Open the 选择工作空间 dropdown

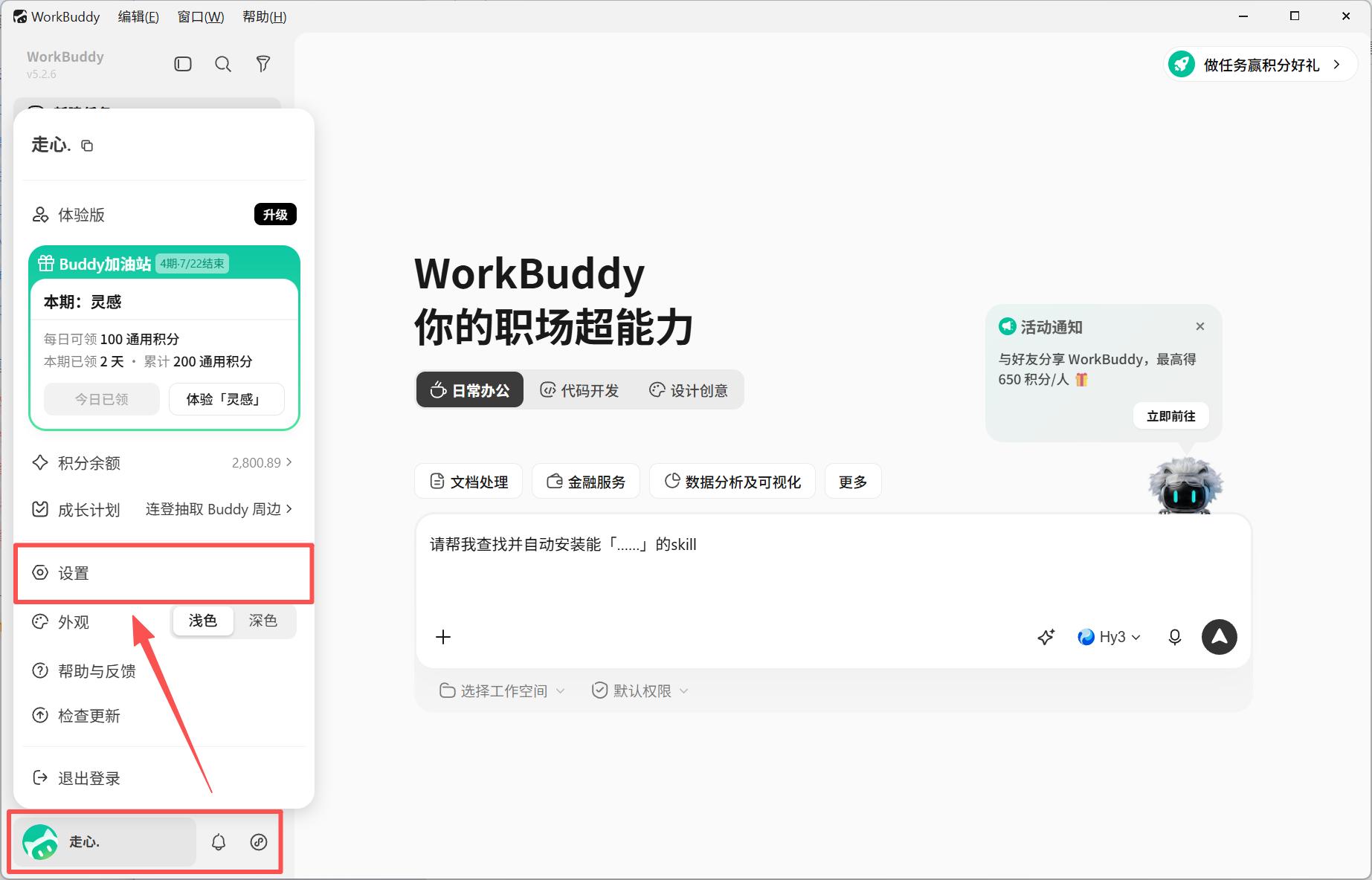(502, 691)
